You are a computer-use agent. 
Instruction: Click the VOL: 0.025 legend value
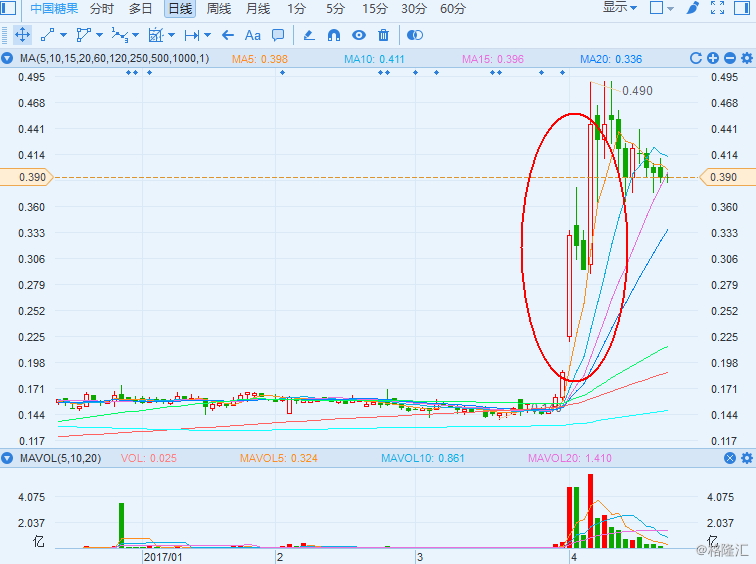(x=148, y=458)
